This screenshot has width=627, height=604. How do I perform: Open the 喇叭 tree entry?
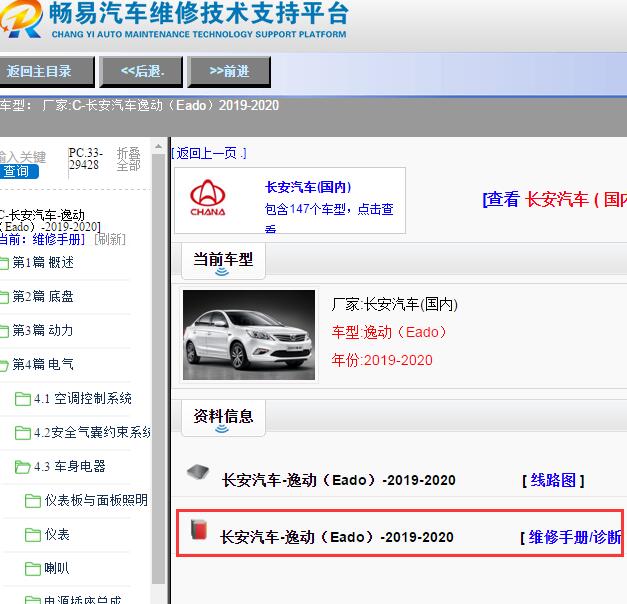click(57, 568)
